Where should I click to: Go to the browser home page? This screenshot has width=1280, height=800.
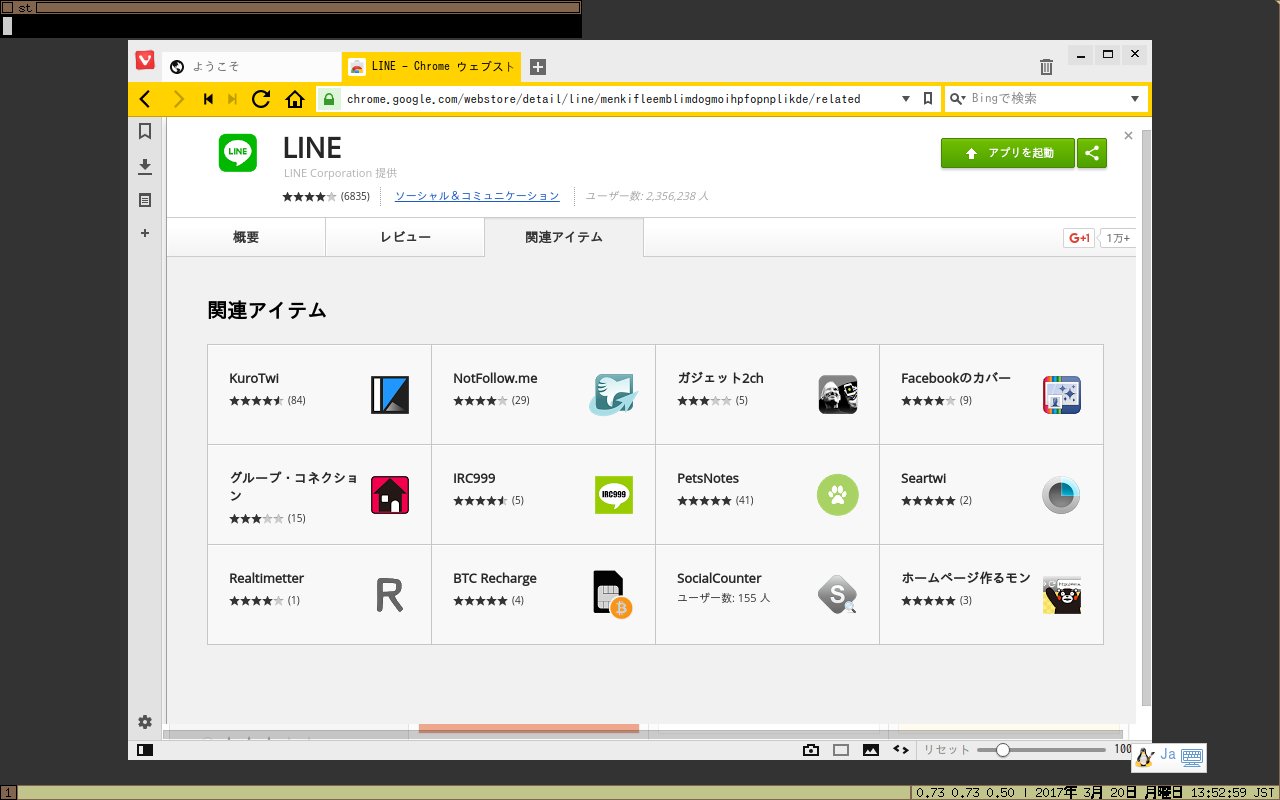point(294,99)
